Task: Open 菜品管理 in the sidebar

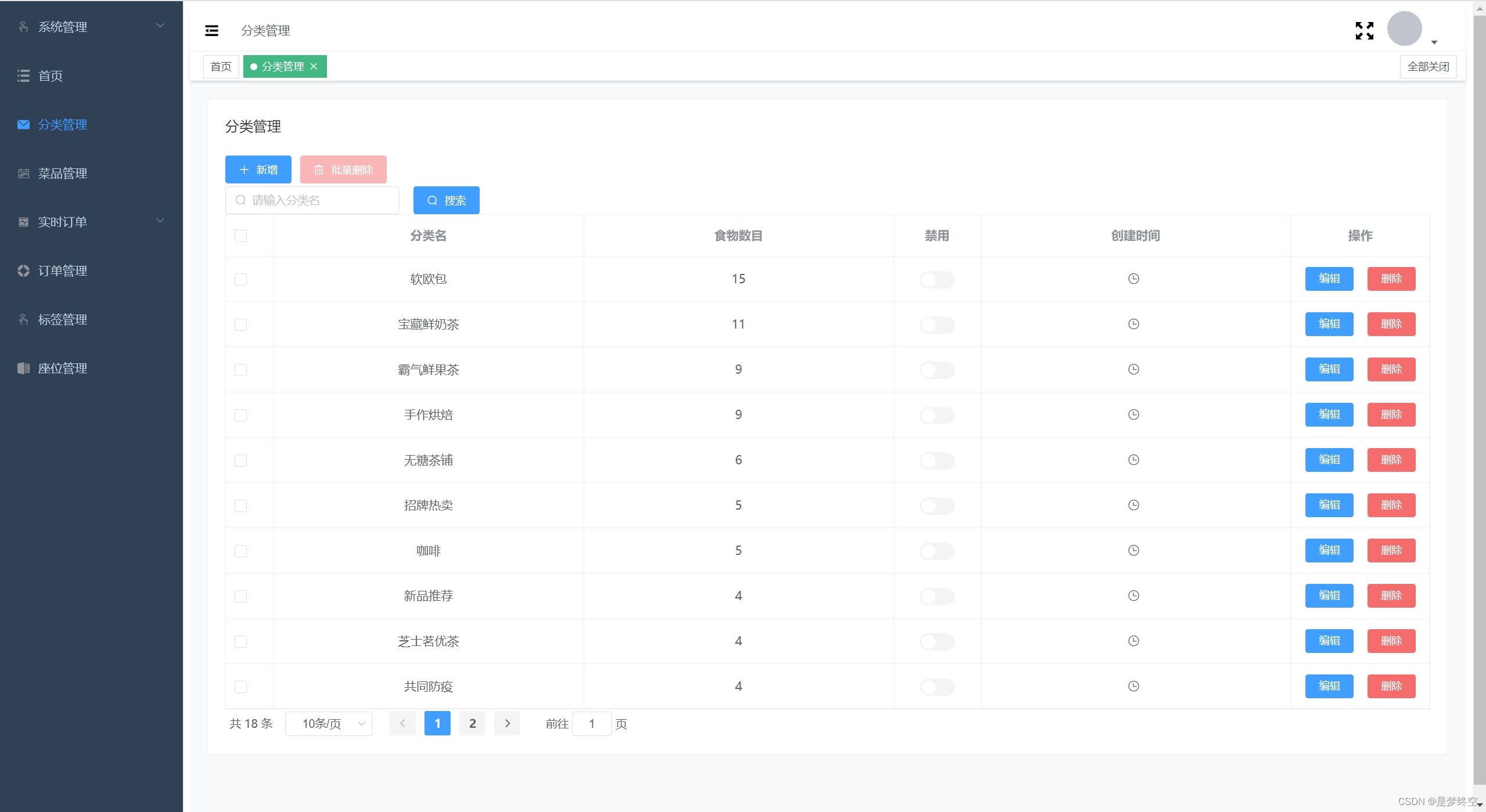Action: [91, 173]
